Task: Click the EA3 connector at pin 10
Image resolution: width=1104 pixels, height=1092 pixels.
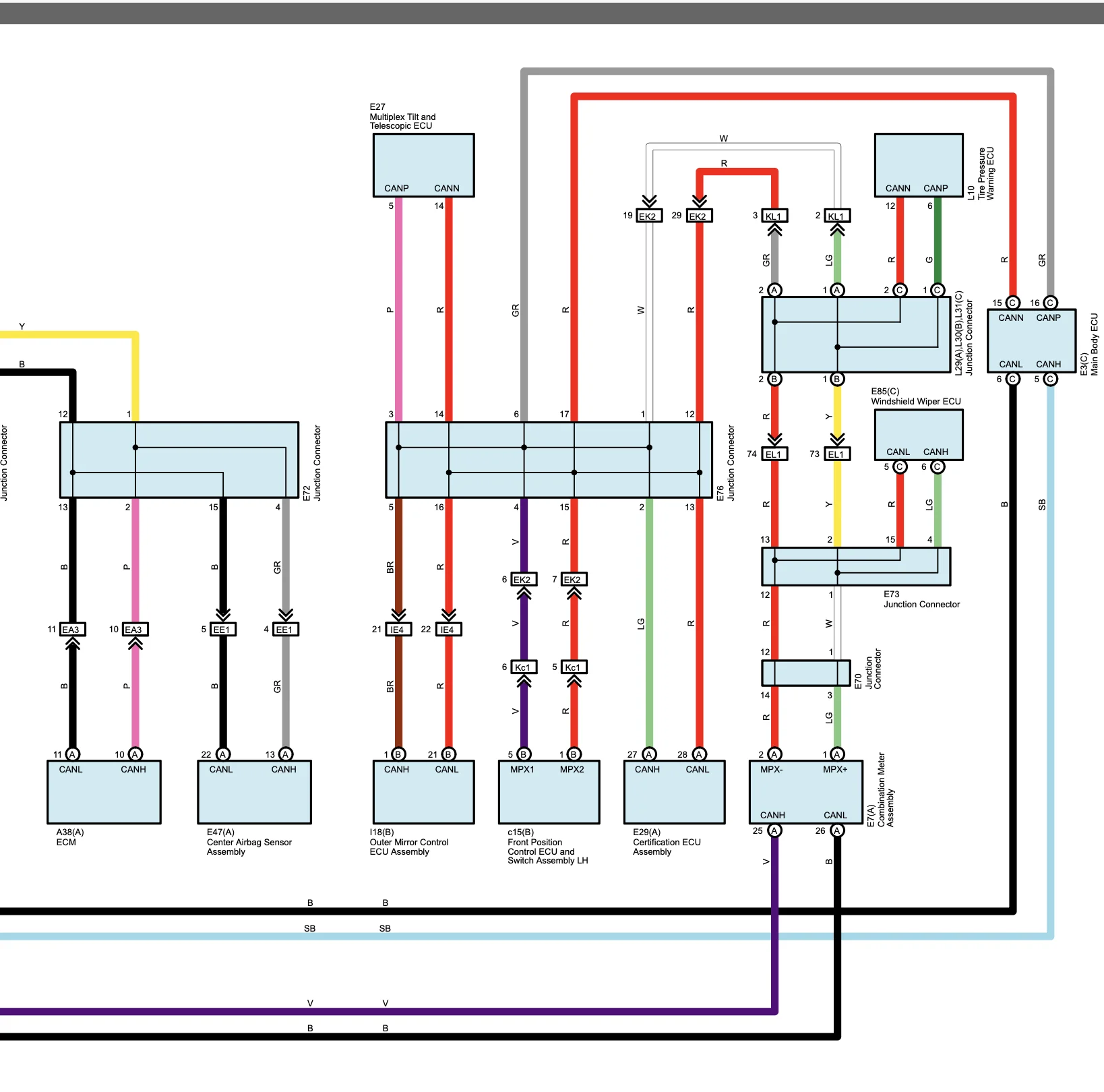Action: pos(134,630)
